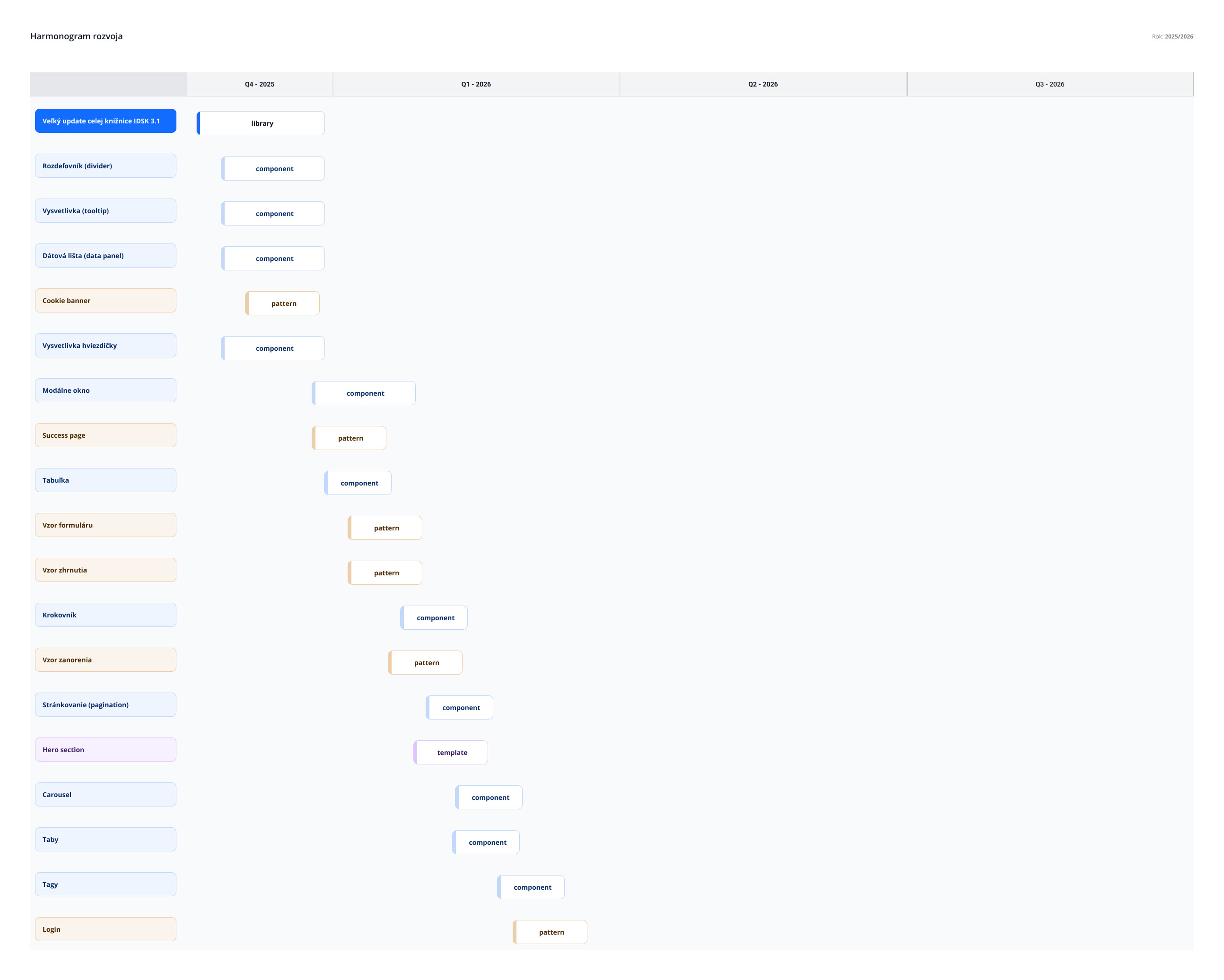Click the Q2 - 2026 quarter header
Viewport: 1224px width, 980px height.
(762, 84)
